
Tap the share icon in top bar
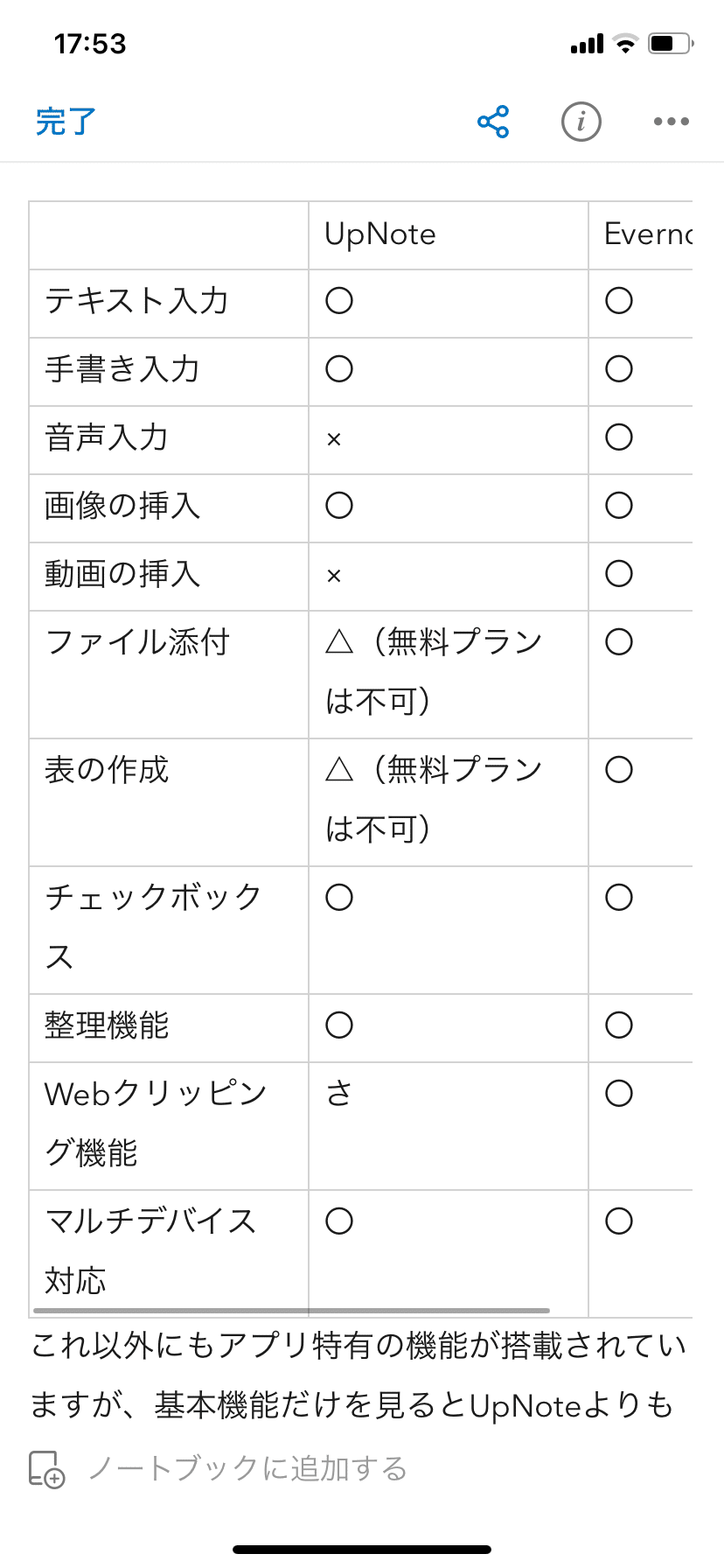point(493,122)
